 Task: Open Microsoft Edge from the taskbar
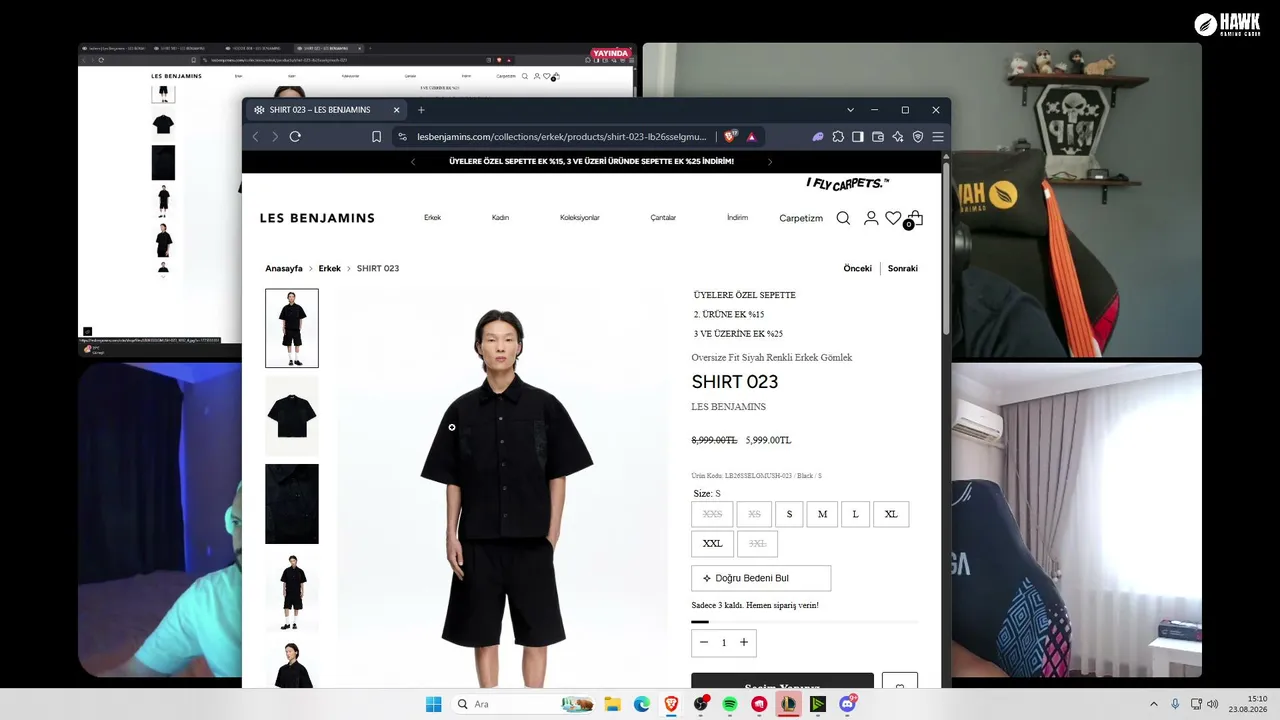[642, 704]
